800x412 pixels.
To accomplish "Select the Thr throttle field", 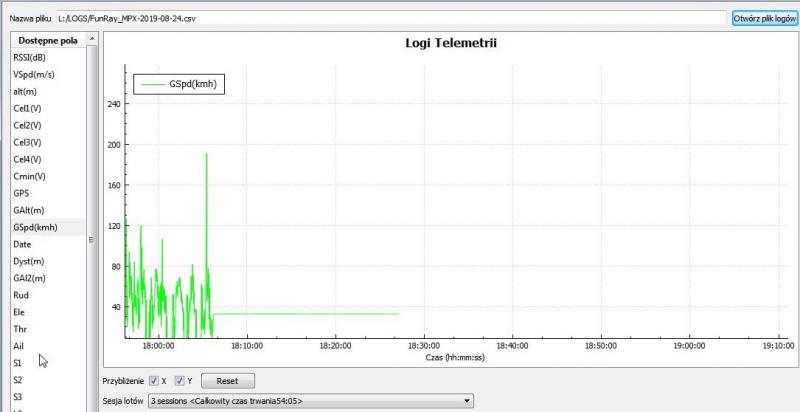I will pyautogui.click(x=20, y=328).
